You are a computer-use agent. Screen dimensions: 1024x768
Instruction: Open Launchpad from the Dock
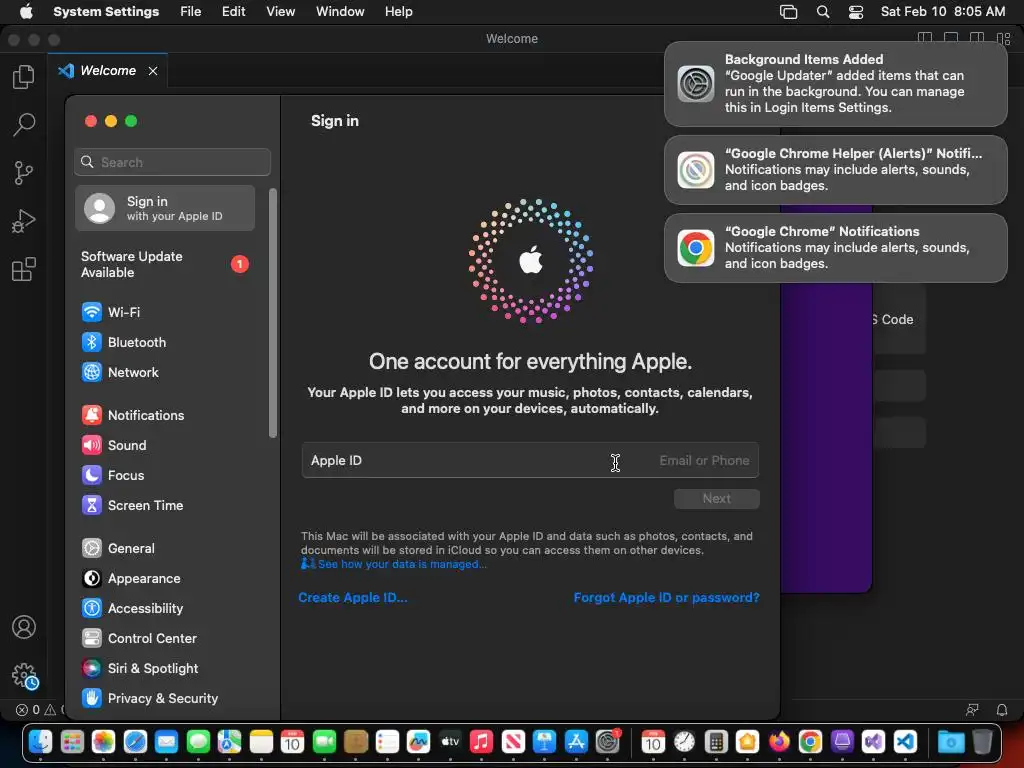pos(72,742)
